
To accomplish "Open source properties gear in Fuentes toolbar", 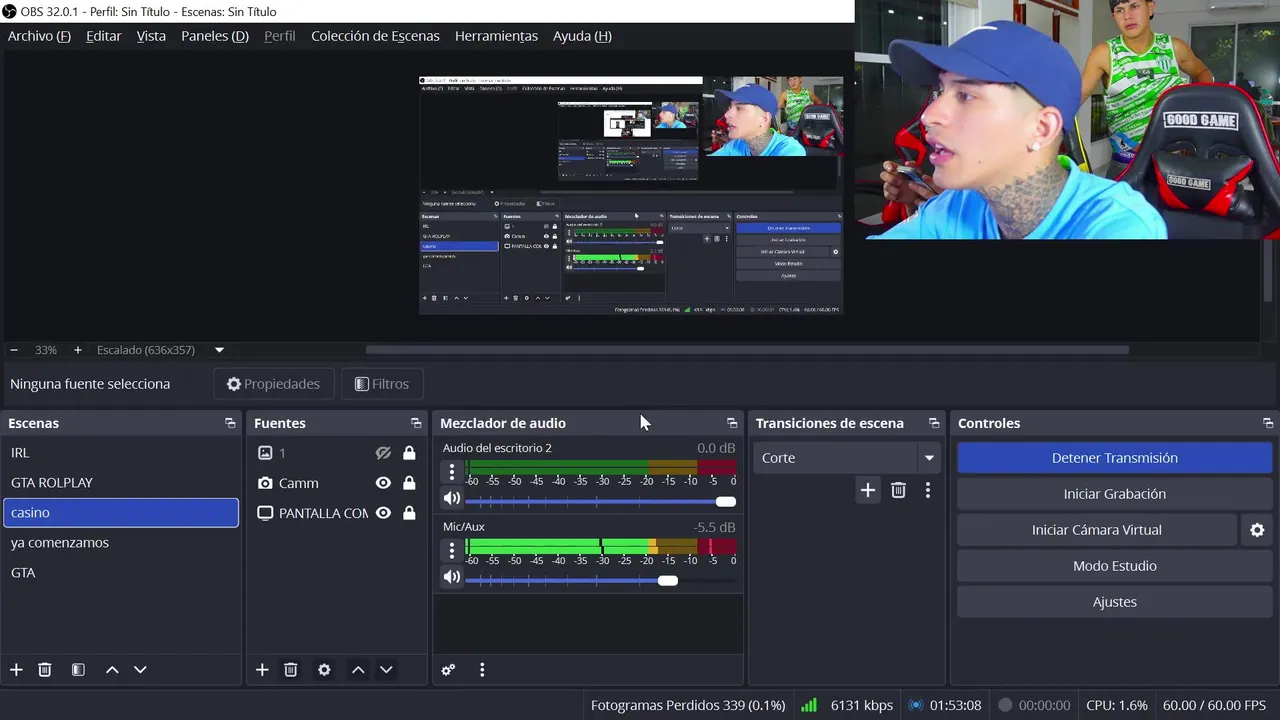I will 324,670.
